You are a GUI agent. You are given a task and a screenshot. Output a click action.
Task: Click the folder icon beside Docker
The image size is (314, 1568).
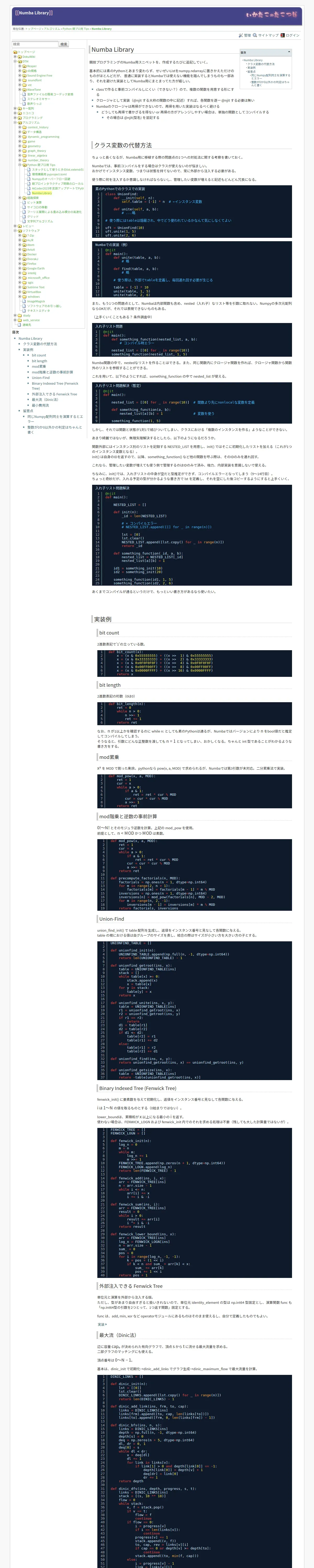[24, 255]
